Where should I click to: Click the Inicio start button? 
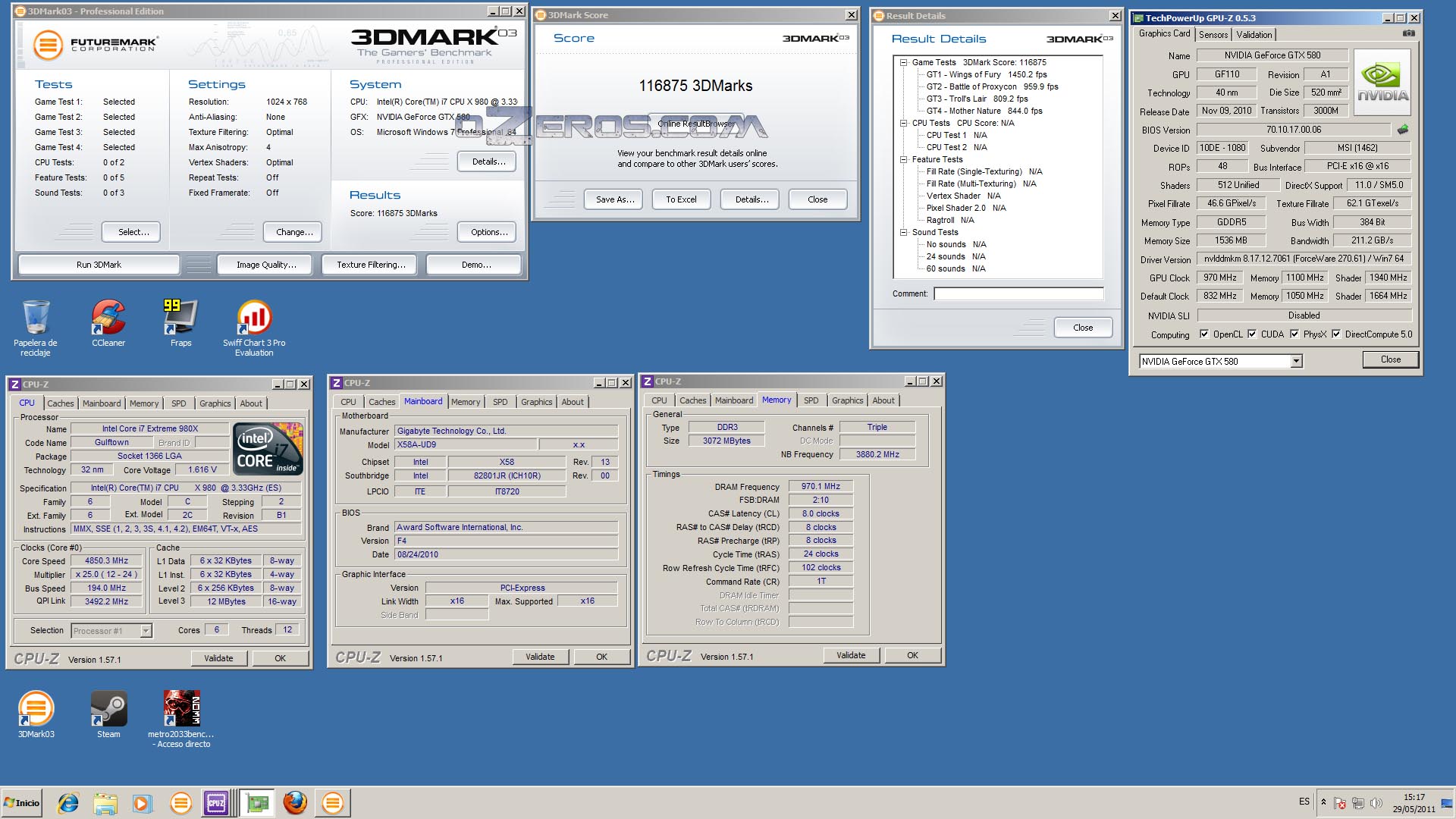click(x=22, y=803)
